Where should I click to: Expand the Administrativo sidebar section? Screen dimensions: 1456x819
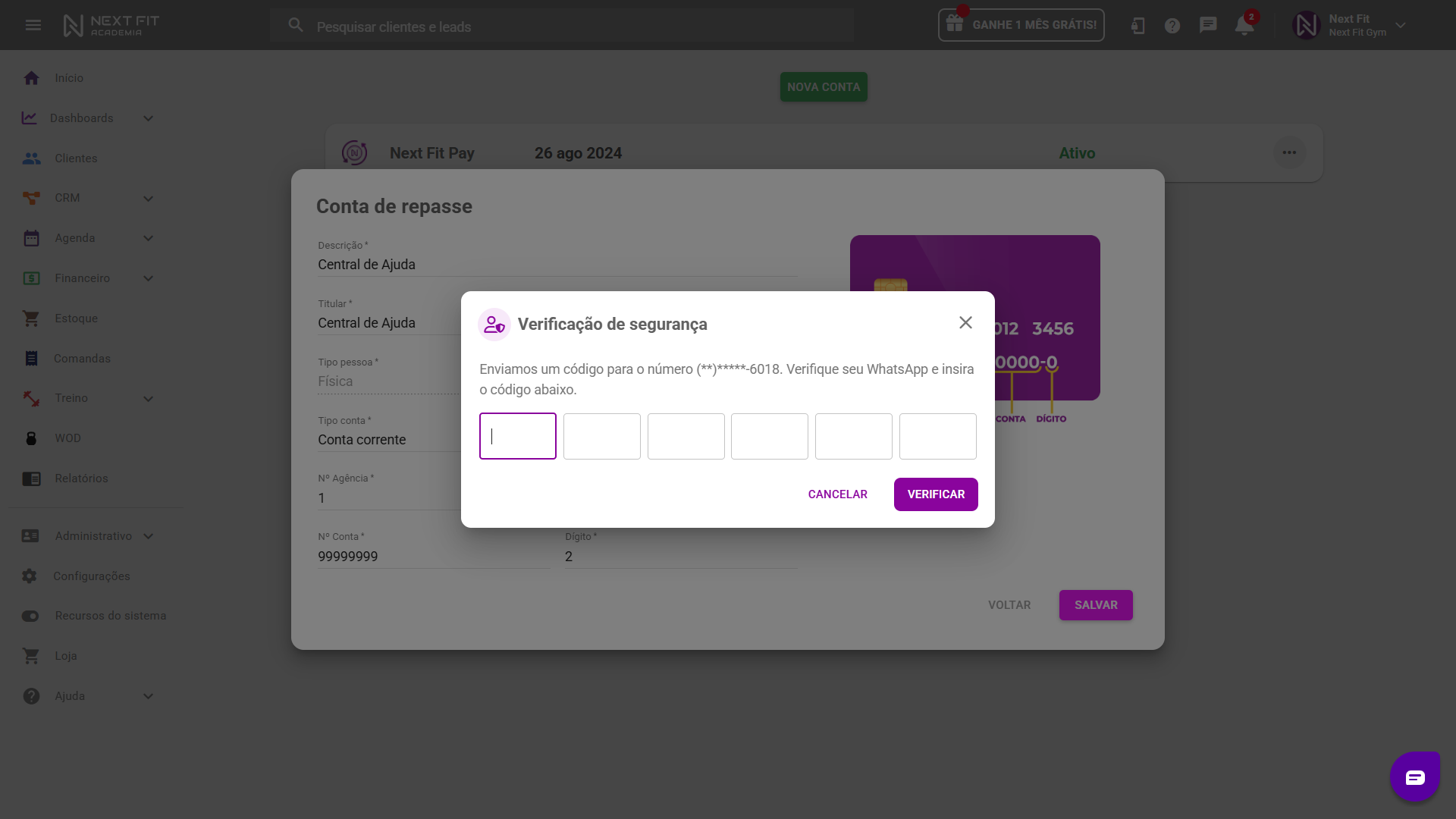148,536
